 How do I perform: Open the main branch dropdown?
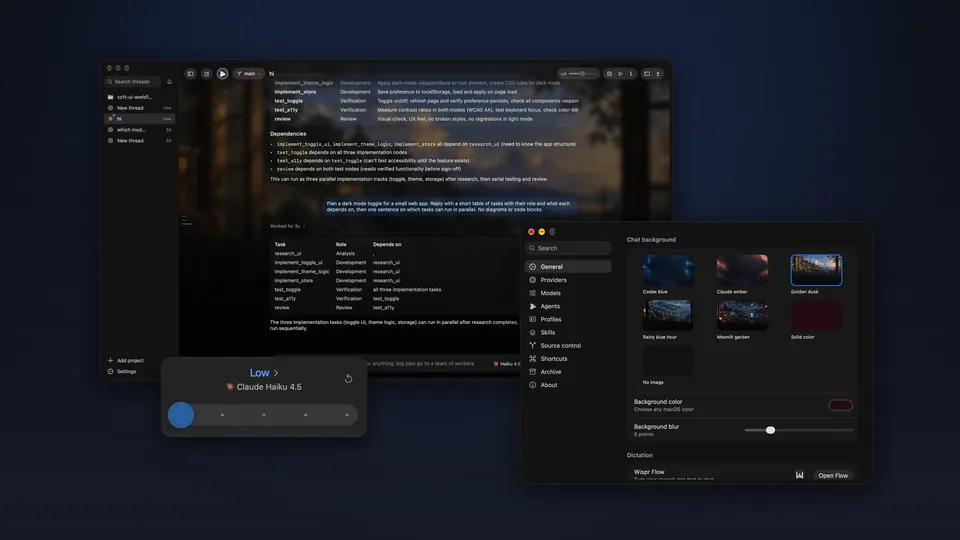249,73
